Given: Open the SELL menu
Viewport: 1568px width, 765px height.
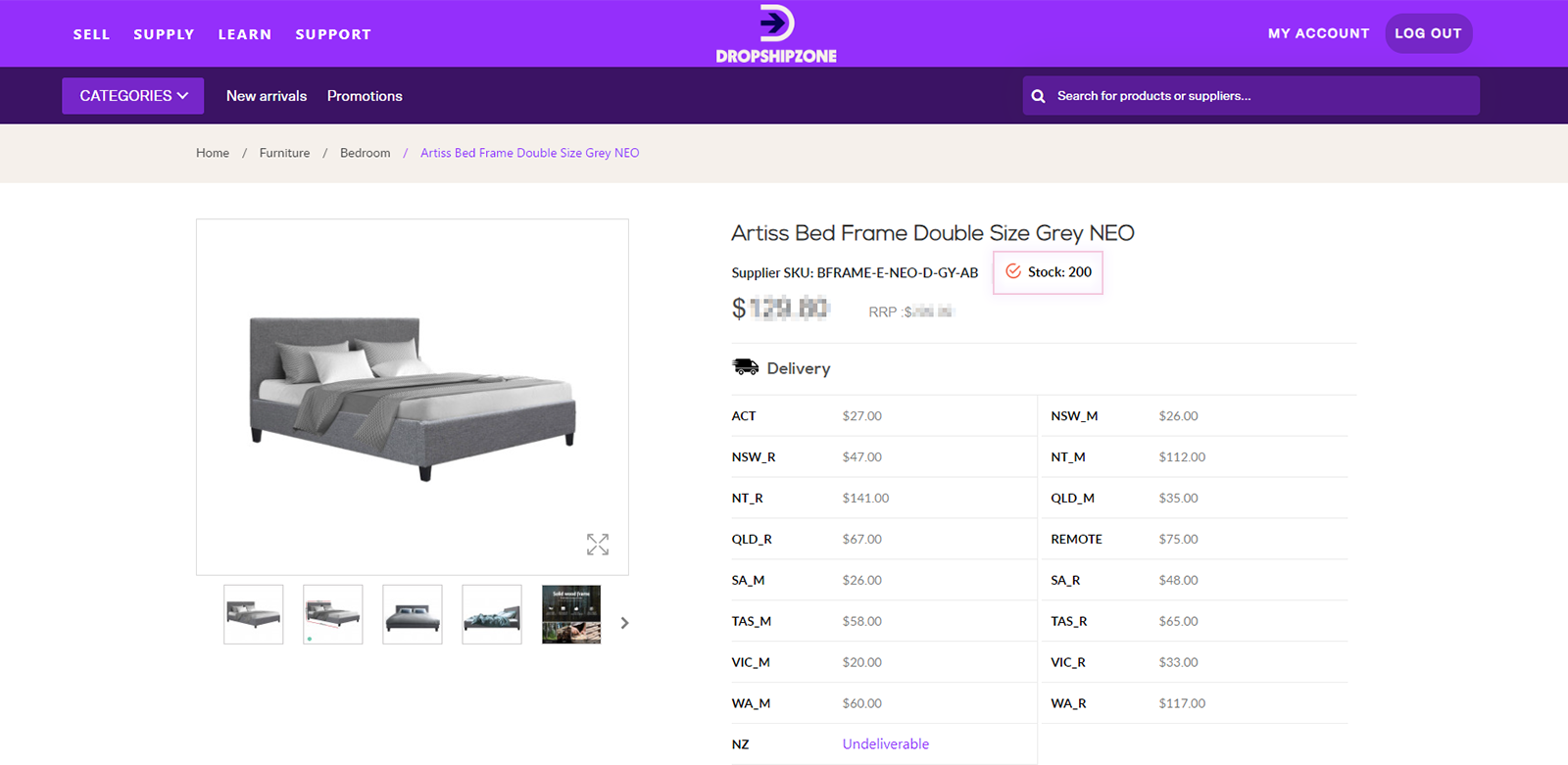Looking at the screenshot, I should (x=91, y=34).
